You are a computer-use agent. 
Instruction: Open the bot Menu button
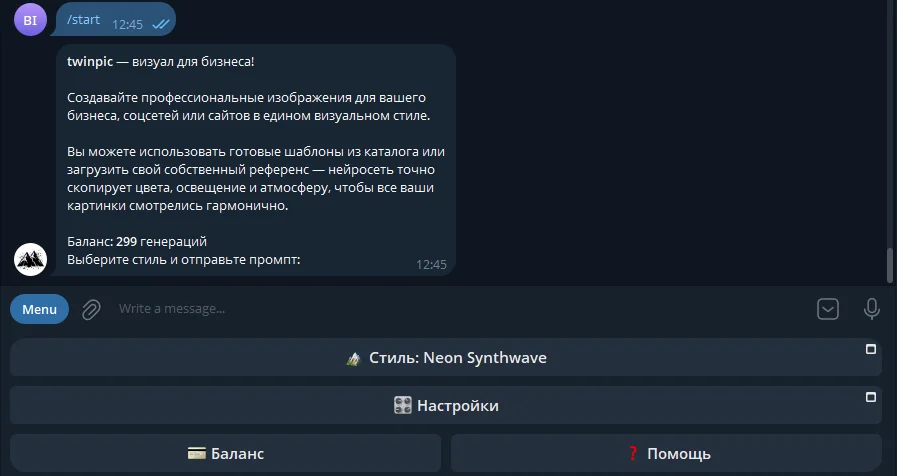tap(39, 309)
